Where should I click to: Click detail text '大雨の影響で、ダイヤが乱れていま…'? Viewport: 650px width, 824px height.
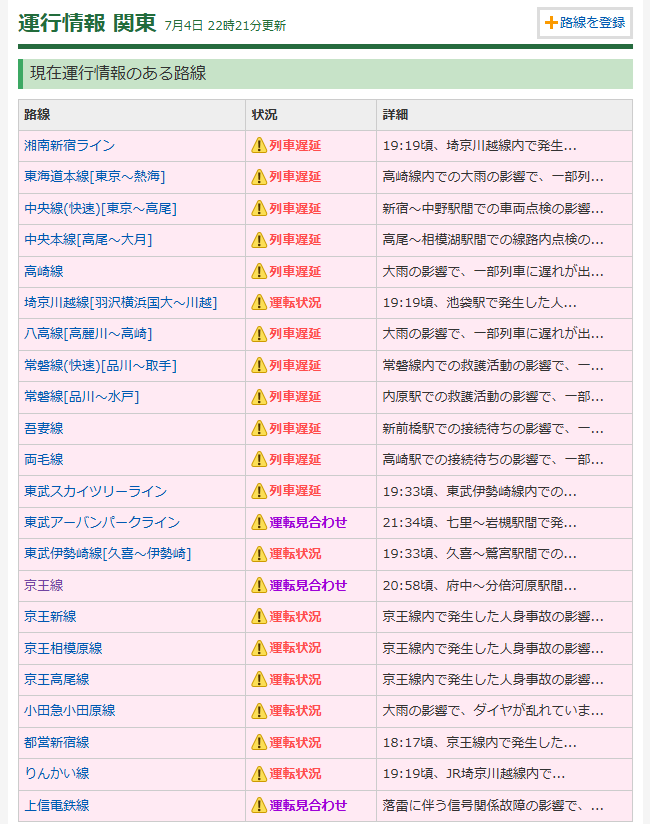point(493,710)
